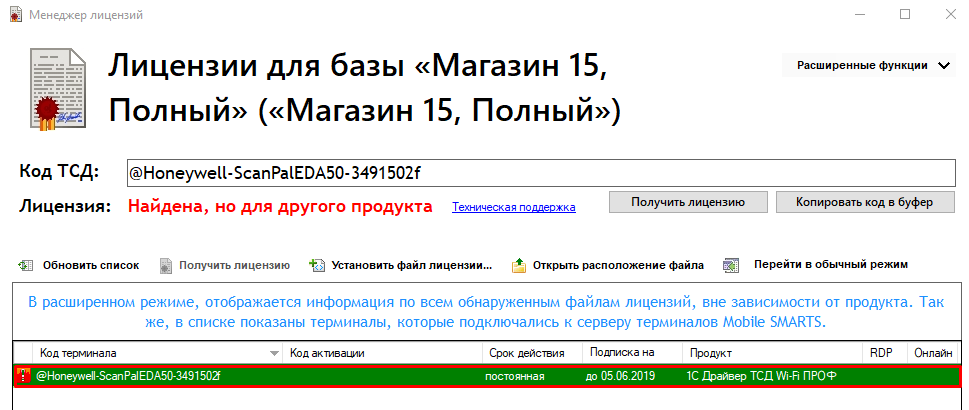Click the Продукт column header

point(770,353)
